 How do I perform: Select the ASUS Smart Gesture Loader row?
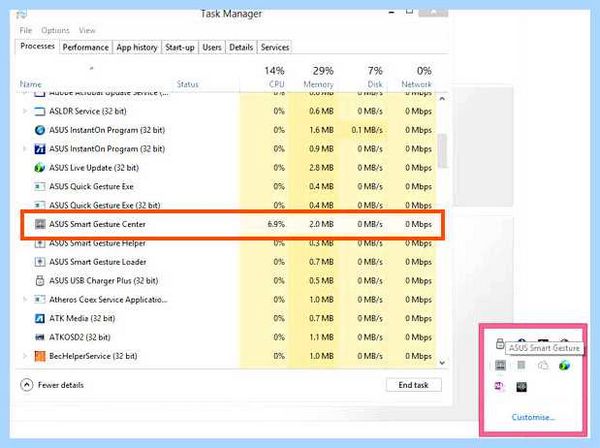point(228,262)
